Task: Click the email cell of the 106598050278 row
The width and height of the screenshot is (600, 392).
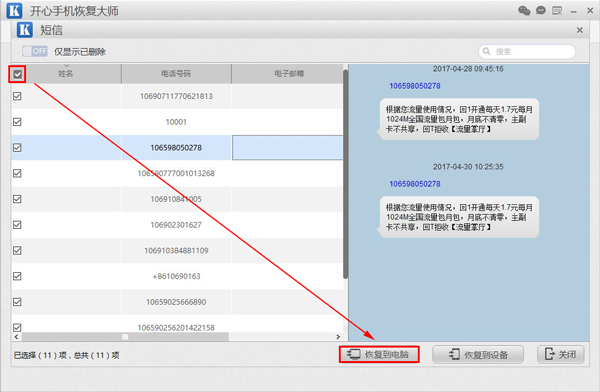Action: [287, 147]
